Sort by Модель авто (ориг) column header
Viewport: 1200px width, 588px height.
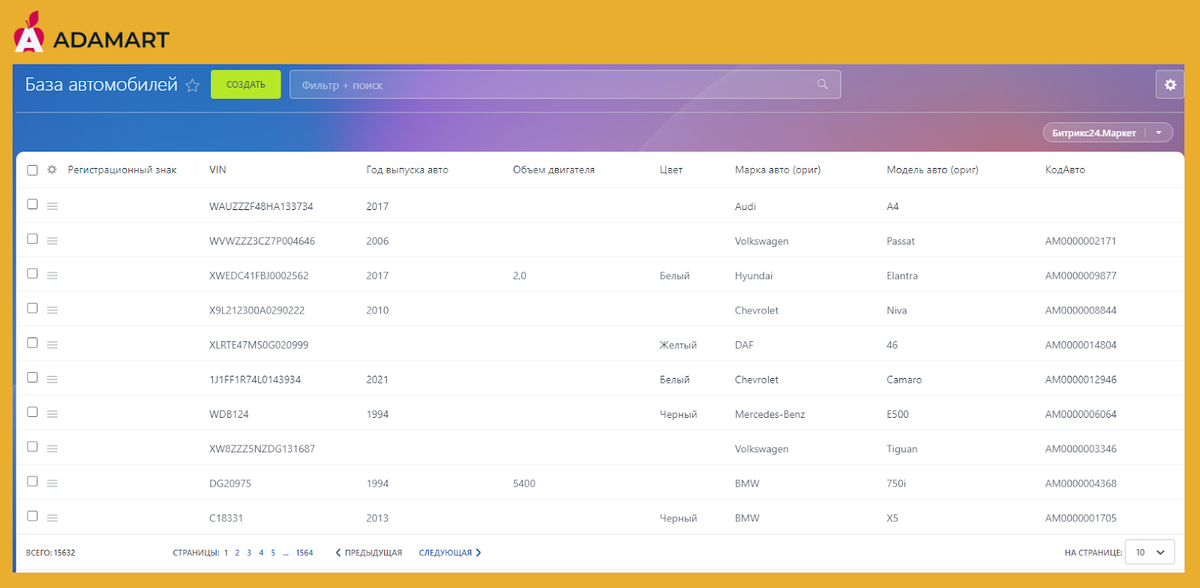click(934, 170)
